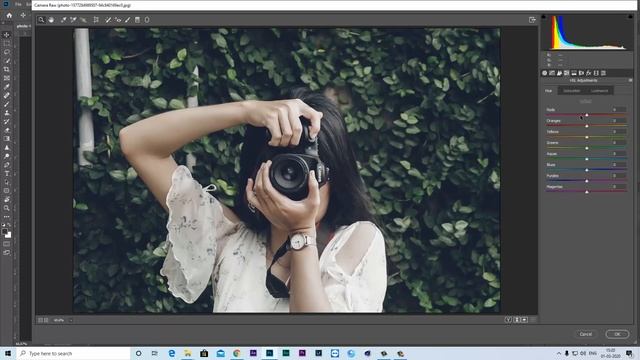Click the Cancel button
This screenshot has height=360, width=640.
[x=586, y=334]
